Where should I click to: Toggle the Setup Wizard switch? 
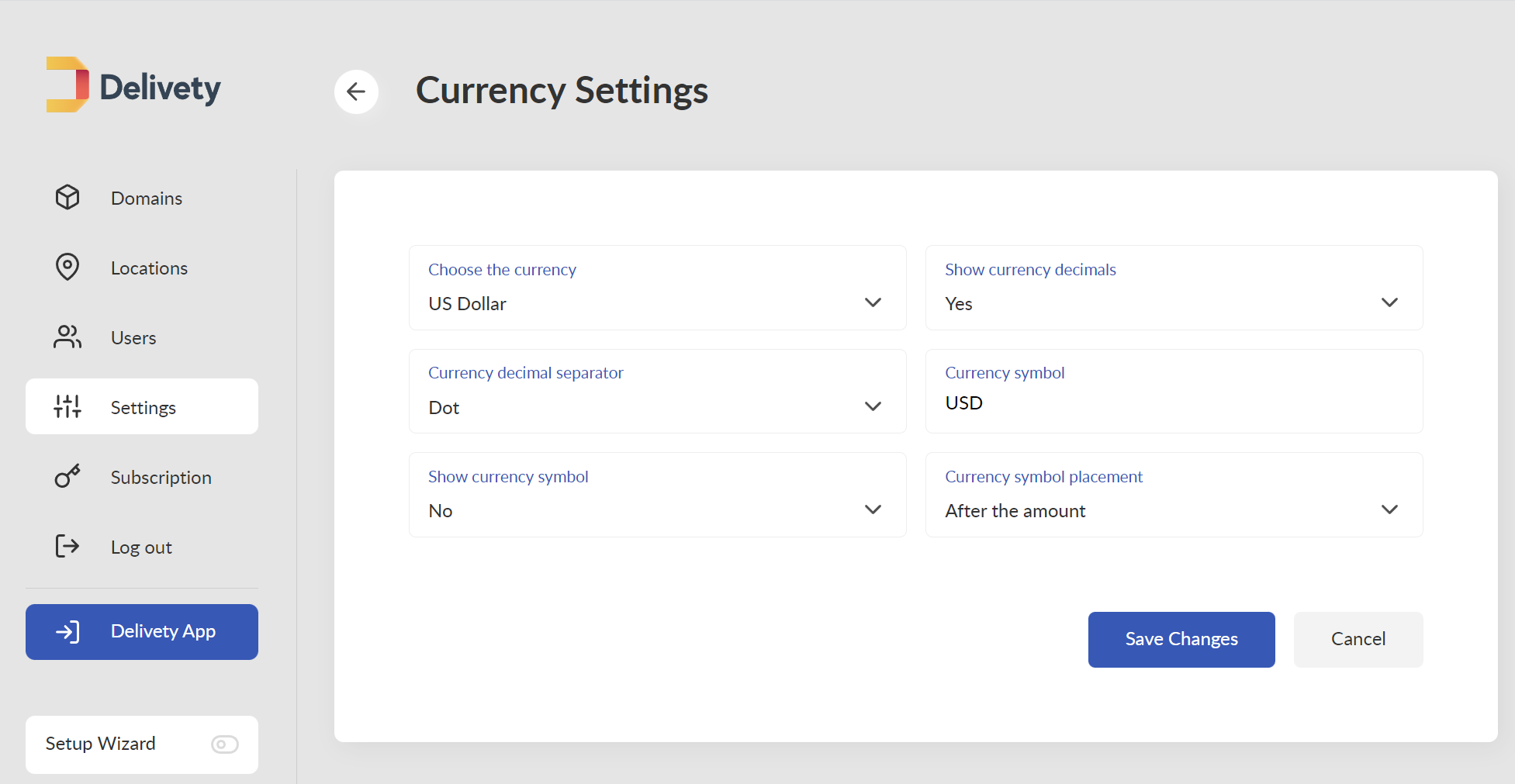(225, 744)
